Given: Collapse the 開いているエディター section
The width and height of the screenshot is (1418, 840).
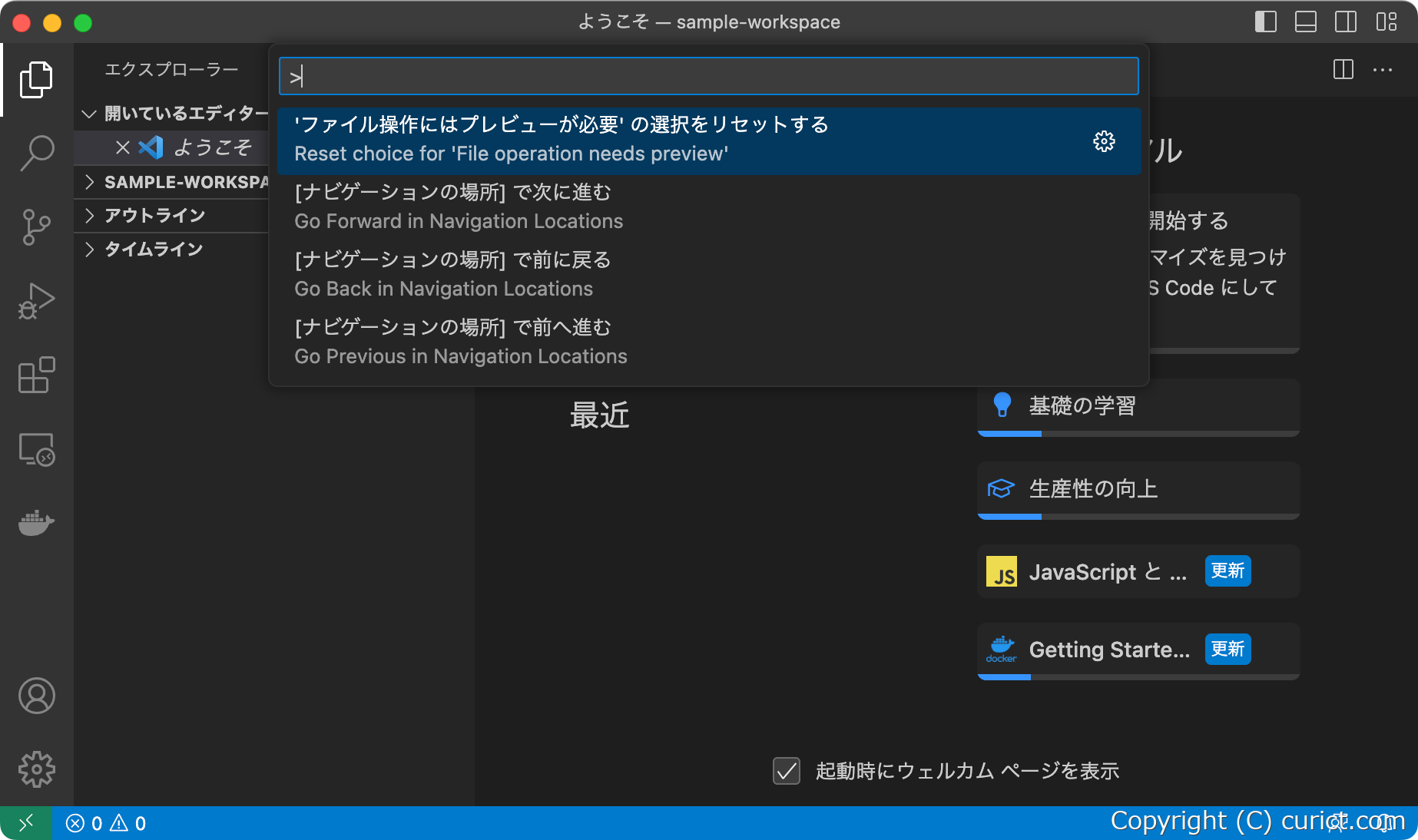Looking at the screenshot, I should click(x=89, y=113).
